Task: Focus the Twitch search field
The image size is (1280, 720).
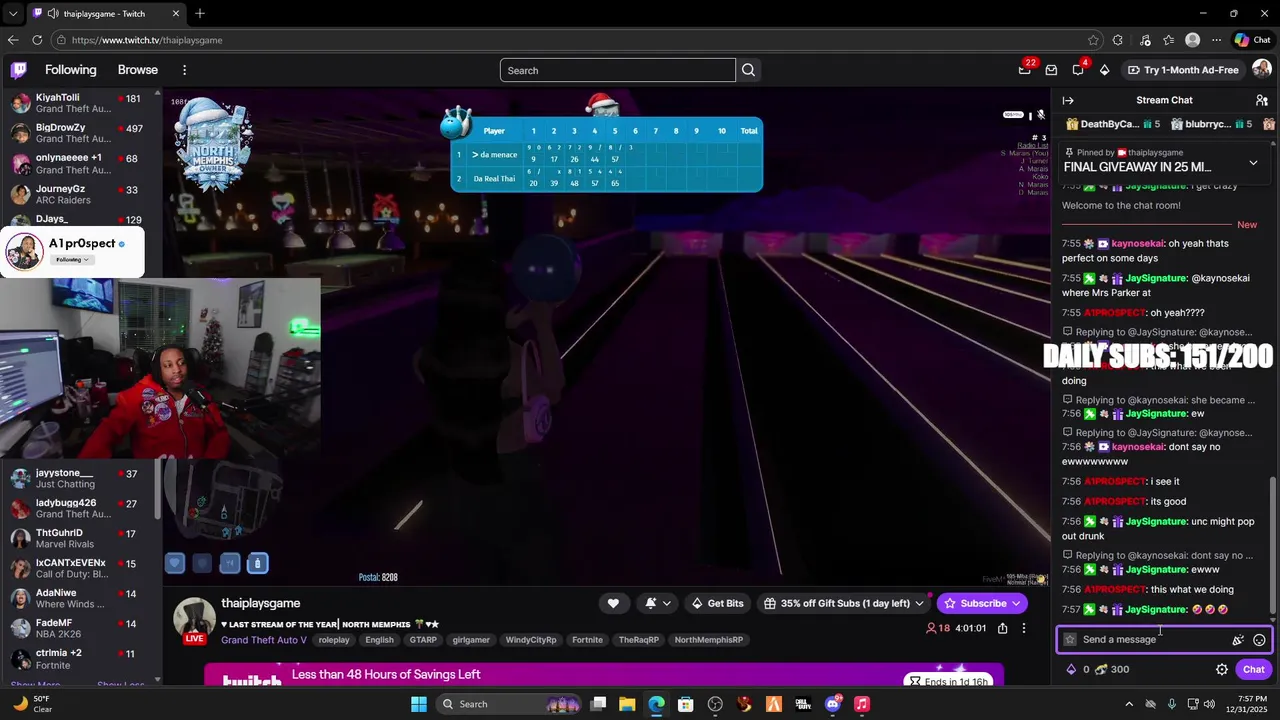Action: point(618,70)
